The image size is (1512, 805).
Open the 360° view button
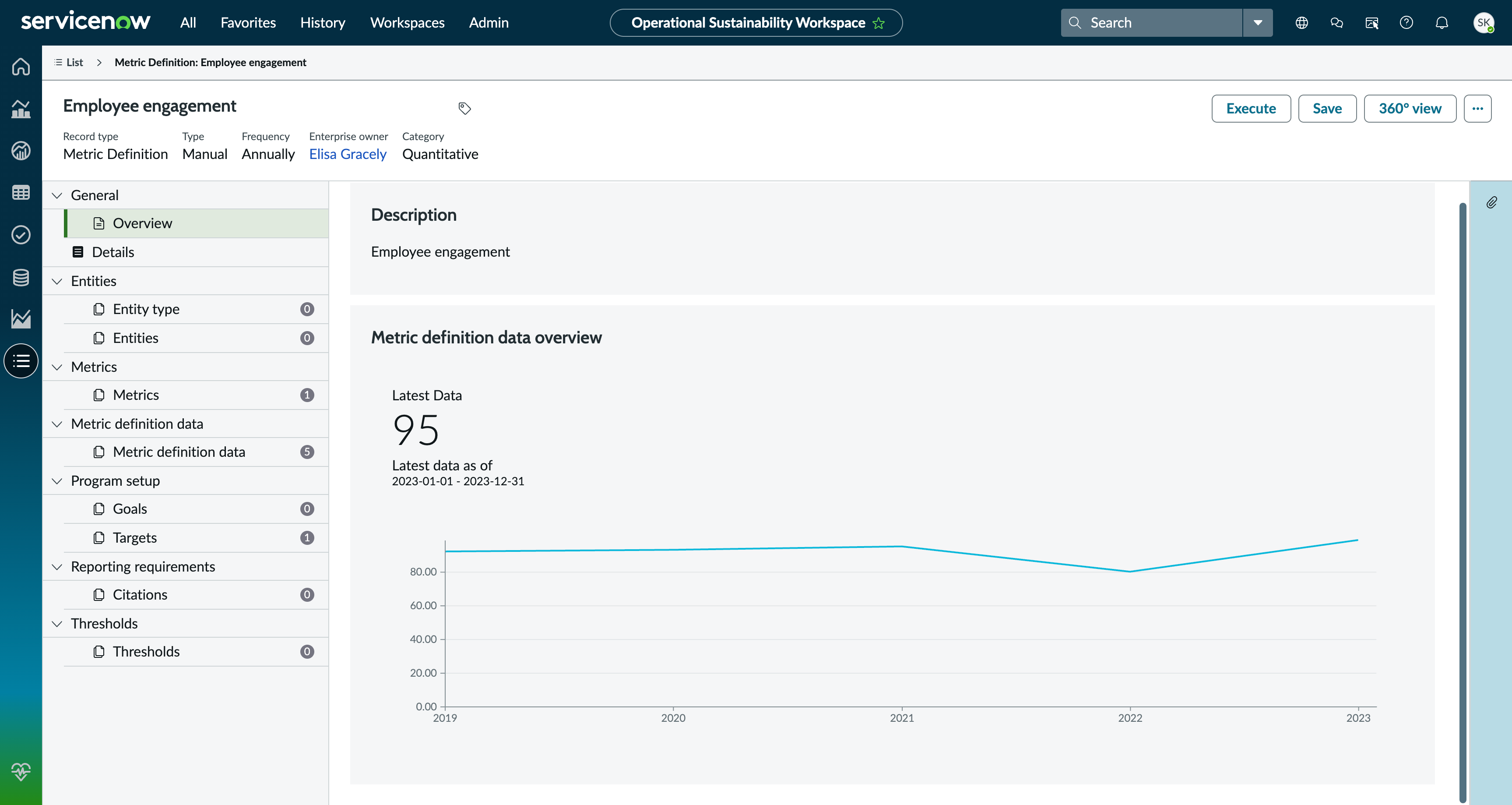click(1410, 109)
